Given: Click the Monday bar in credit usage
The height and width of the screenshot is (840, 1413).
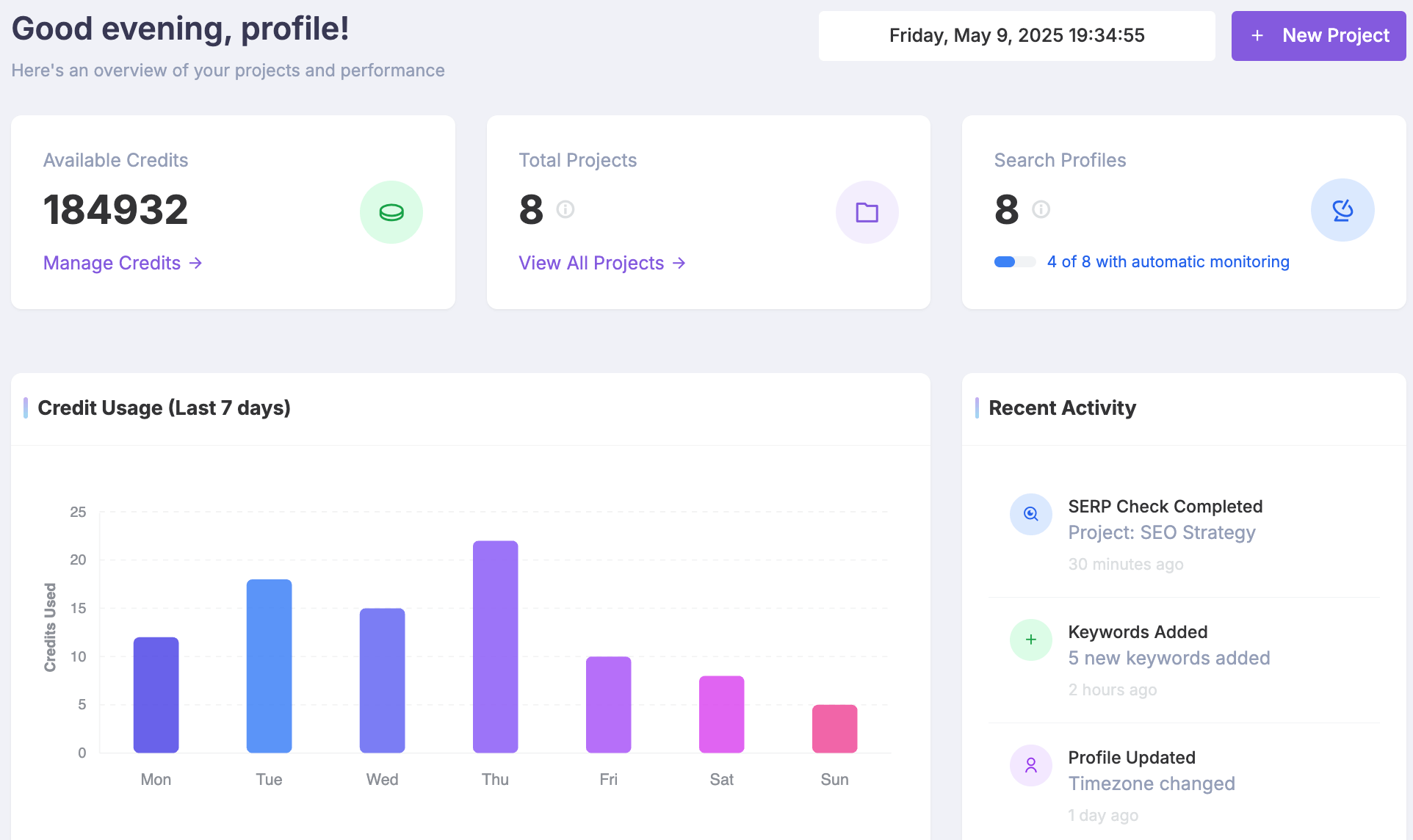Looking at the screenshot, I should (156, 694).
